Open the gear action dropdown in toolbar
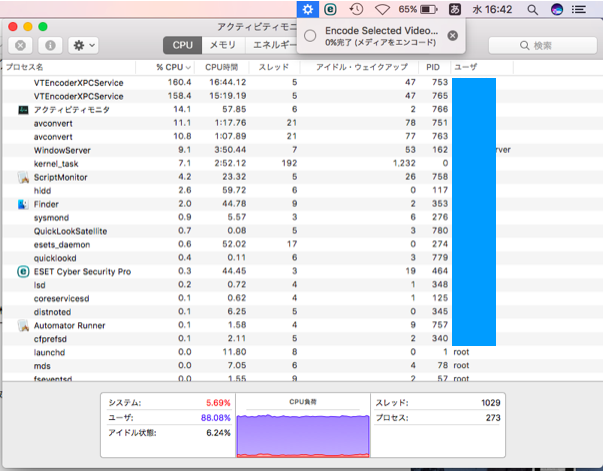This screenshot has height=472, width=605. point(82,46)
